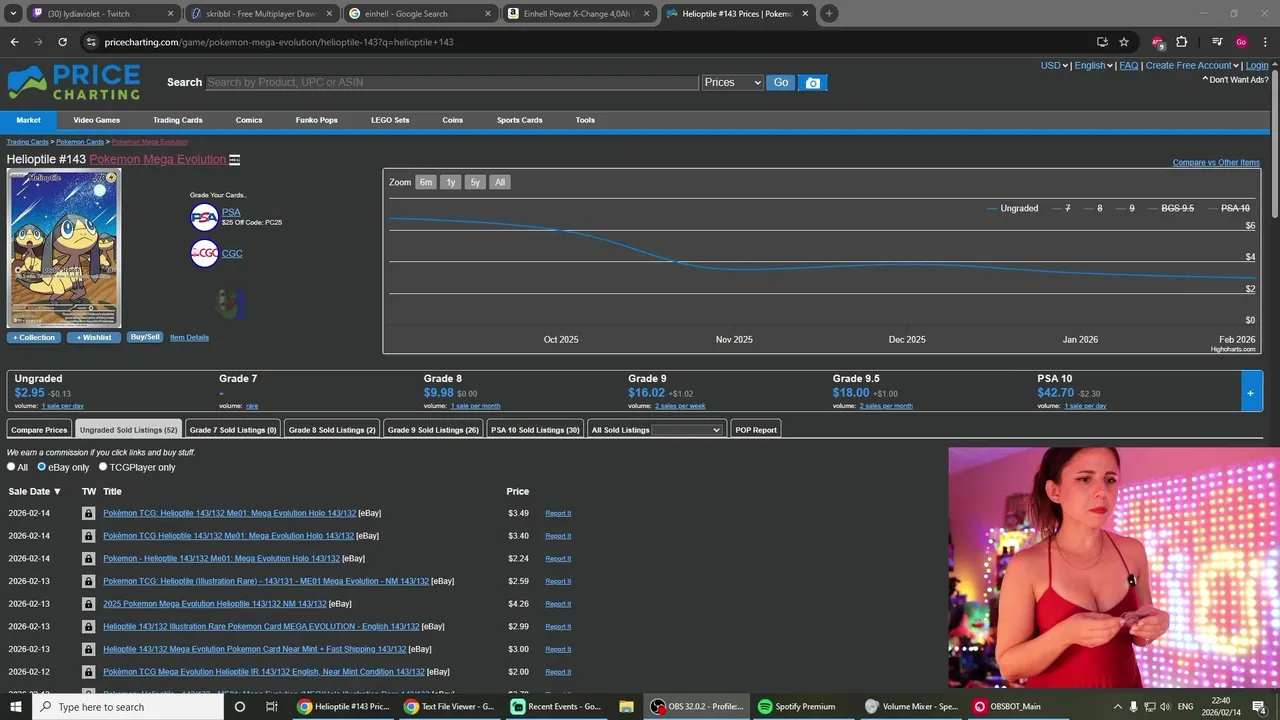Click lock icon for $4.26 eBay sale

[88, 604]
